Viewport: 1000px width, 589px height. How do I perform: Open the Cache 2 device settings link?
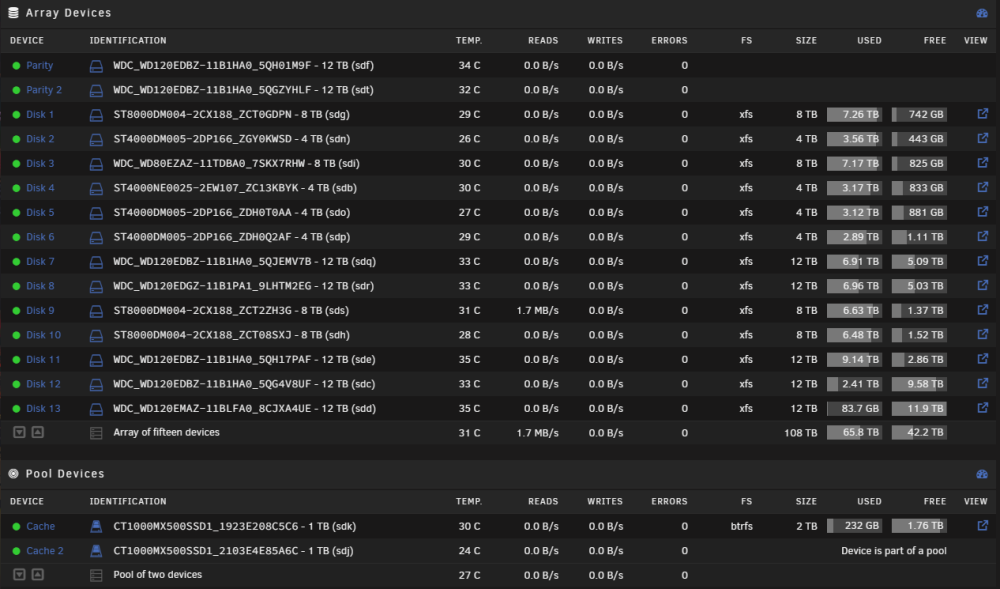pyautogui.click(x=45, y=551)
